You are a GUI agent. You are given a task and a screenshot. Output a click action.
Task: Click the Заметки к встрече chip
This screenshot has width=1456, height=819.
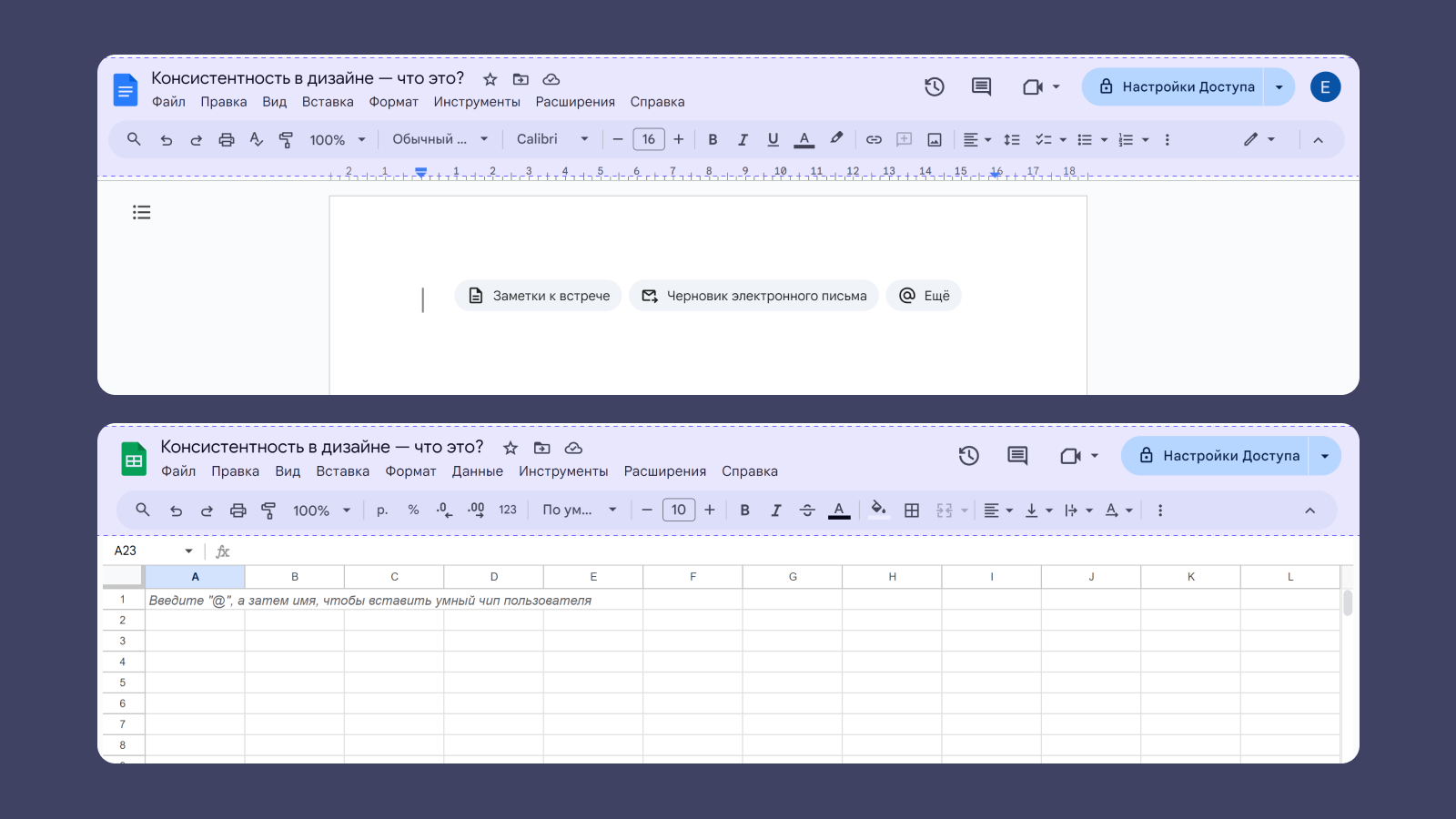point(539,296)
